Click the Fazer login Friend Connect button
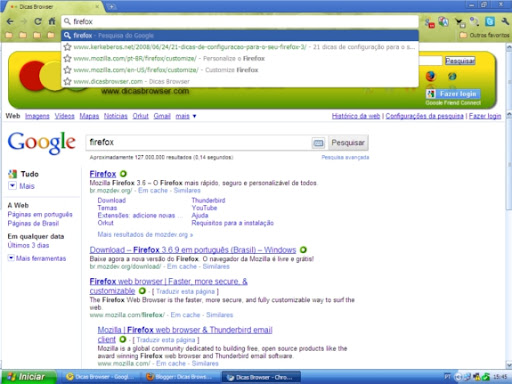 453,94
